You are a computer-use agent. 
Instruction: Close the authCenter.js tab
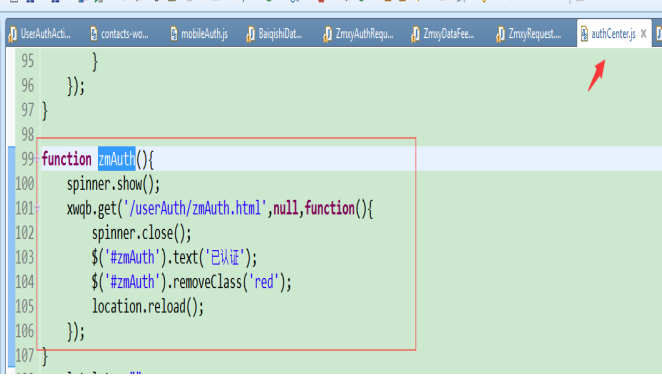point(643,34)
